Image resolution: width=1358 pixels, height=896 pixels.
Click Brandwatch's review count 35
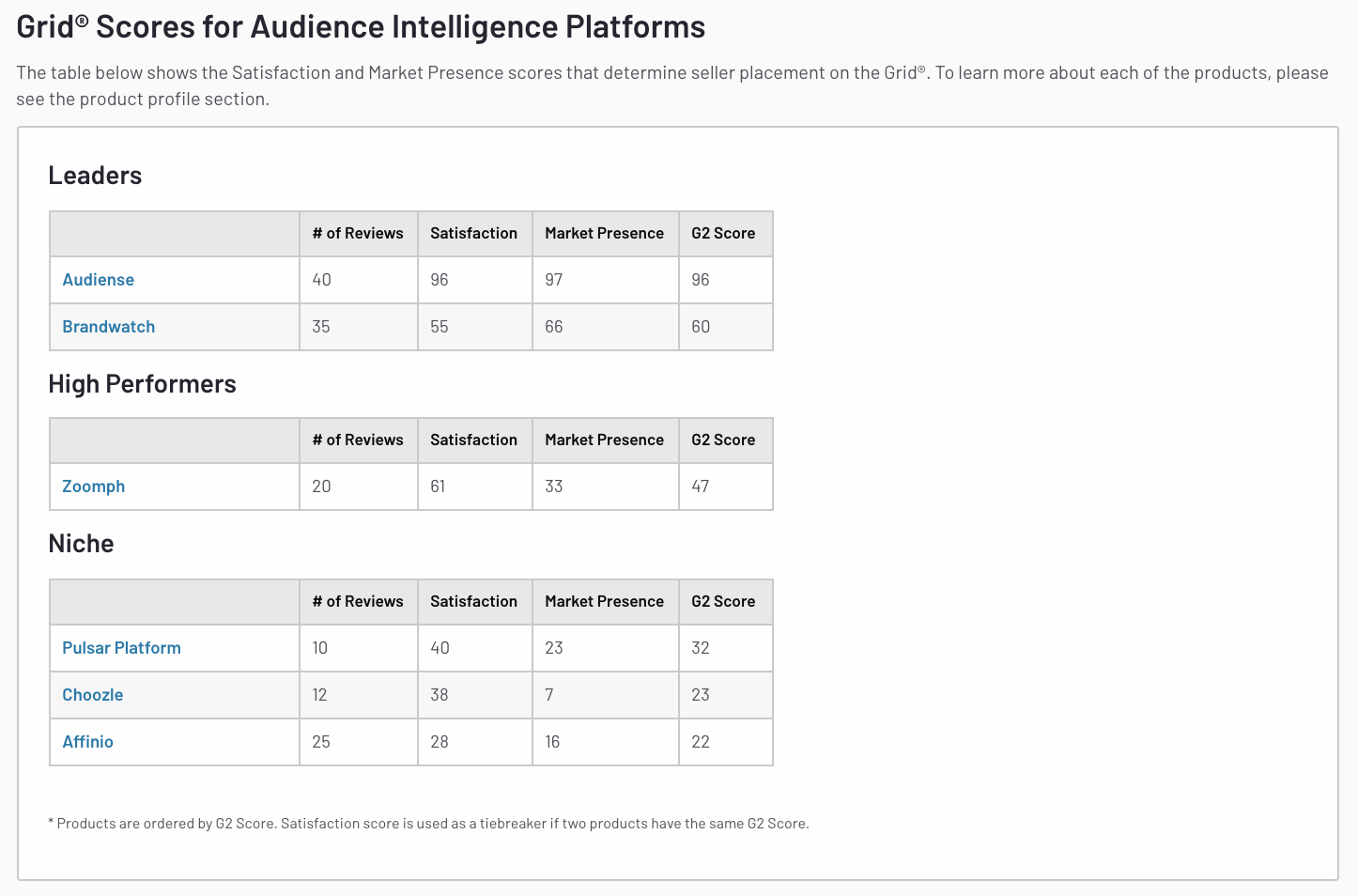tap(321, 327)
